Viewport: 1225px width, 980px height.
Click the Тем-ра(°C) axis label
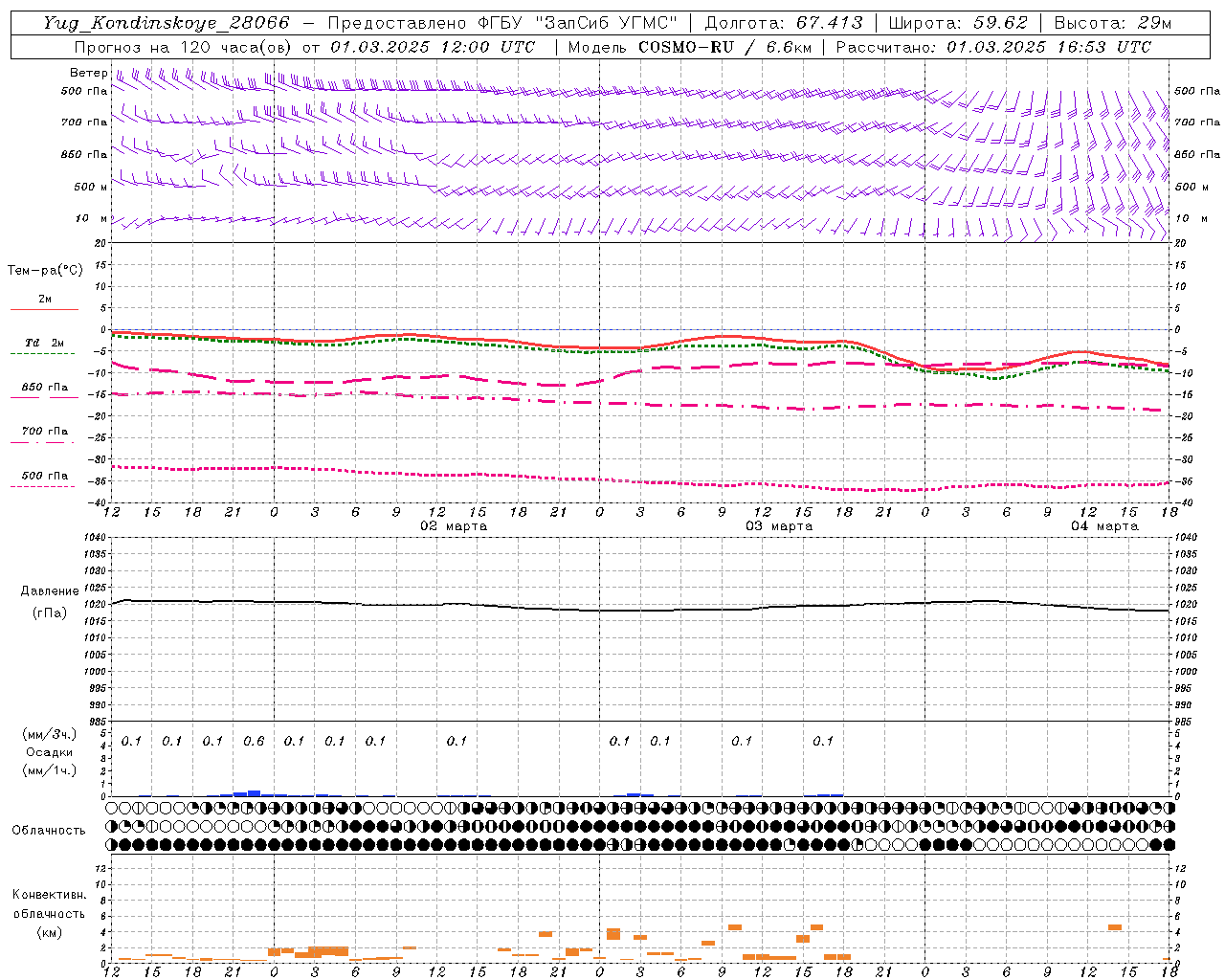tap(45, 271)
